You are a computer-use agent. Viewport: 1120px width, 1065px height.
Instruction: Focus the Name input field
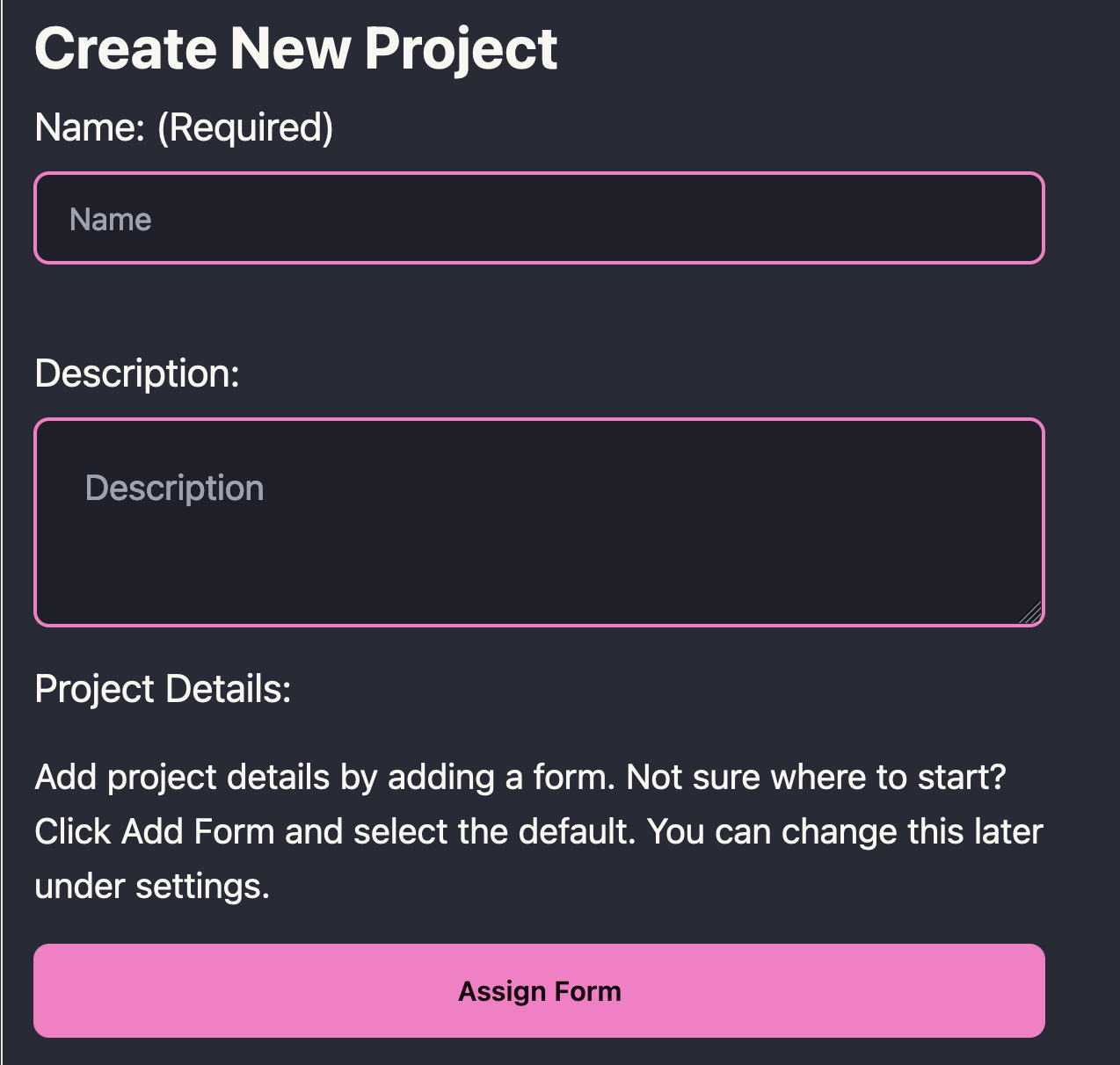(x=538, y=219)
